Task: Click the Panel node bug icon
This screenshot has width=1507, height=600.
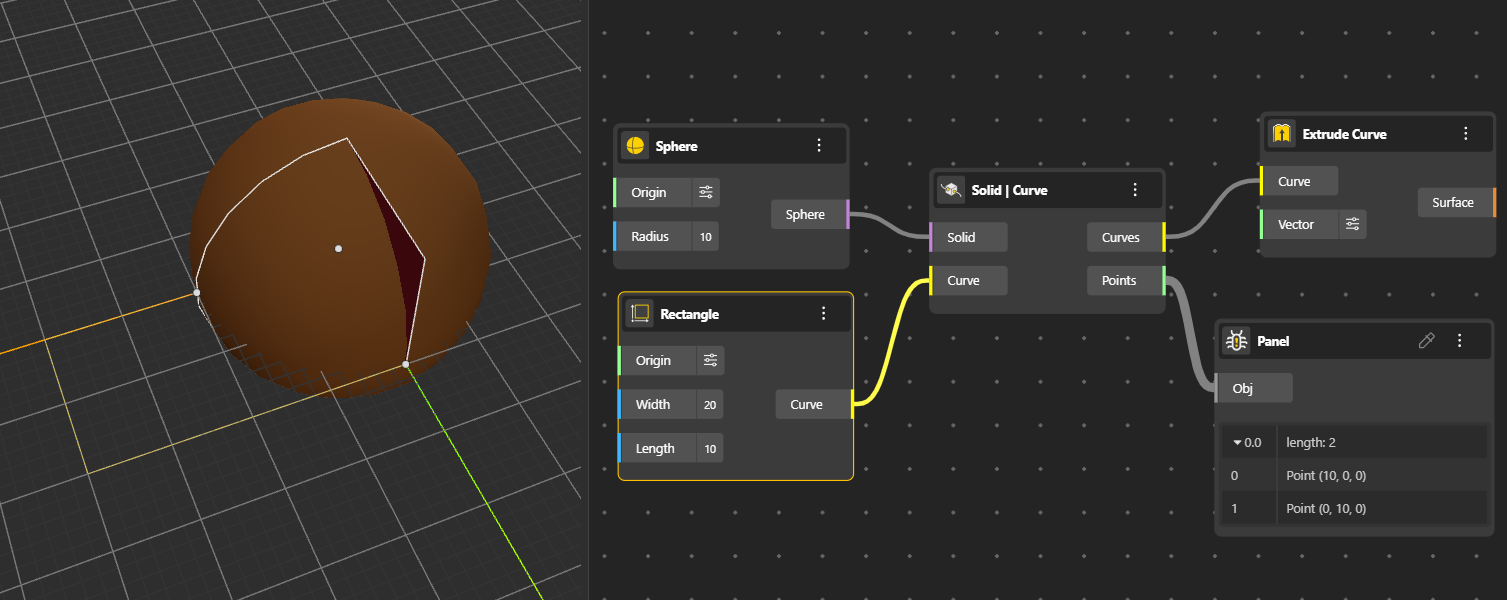Action: pyautogui.click(x=1236, y=341)
